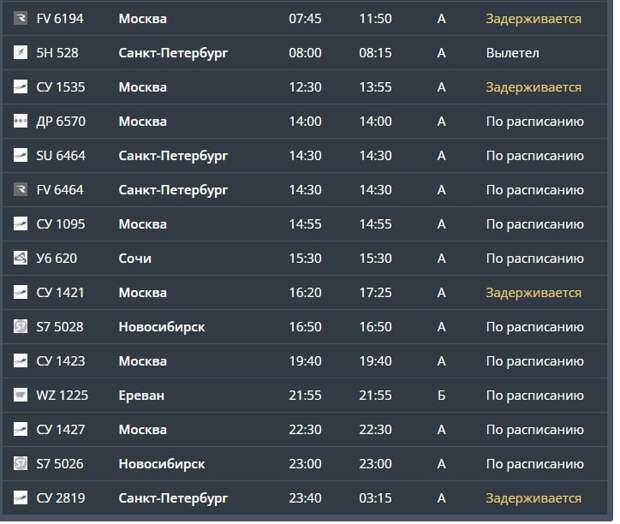Click the S7 logo for flight S7 5026

[20, 463]
